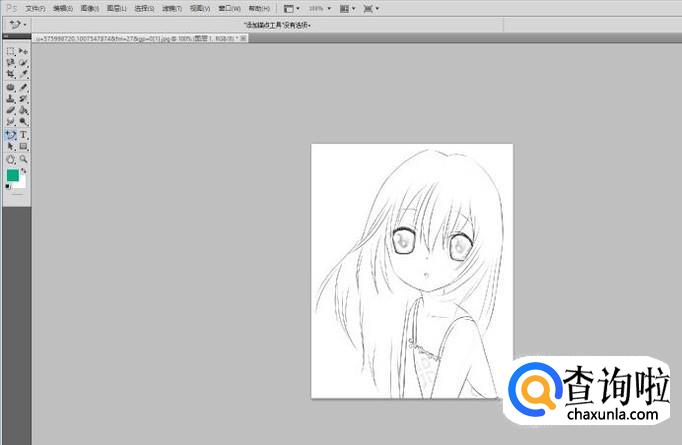The width and height of the screenshot is (682, 445).
Task: Select the Move tool
Action: (23, 51)
